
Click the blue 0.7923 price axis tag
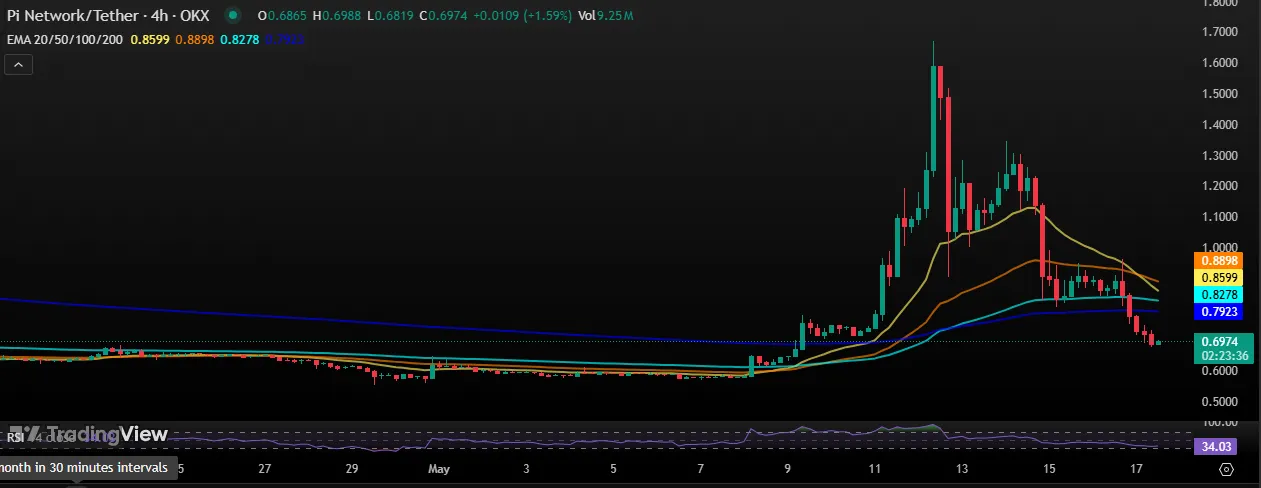point(1218,312)
